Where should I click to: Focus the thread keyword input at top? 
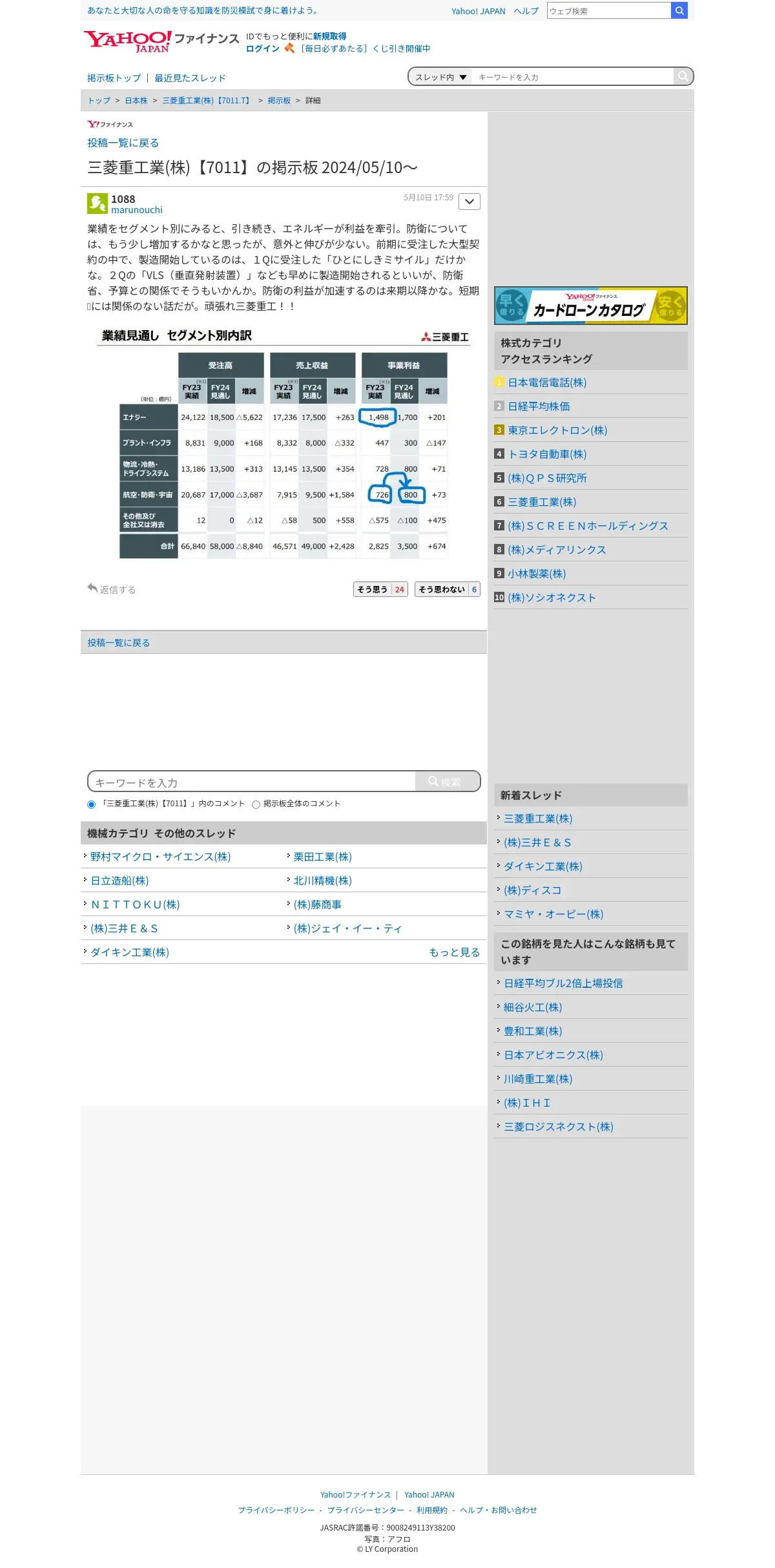click(572, 77)
